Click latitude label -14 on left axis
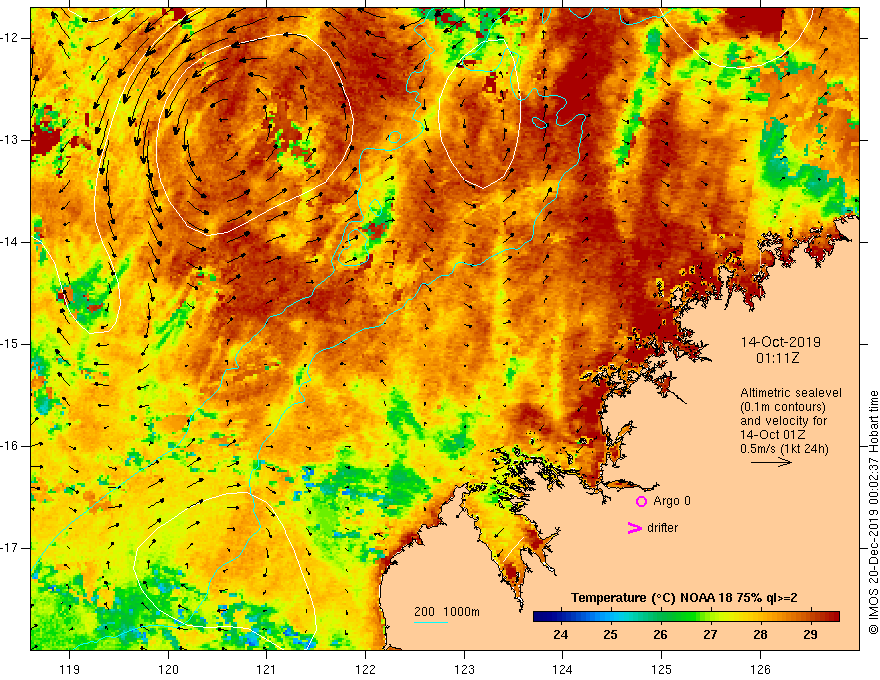This screenshot has width=880, height=680. pyautogui.click(x=10, y=242)
